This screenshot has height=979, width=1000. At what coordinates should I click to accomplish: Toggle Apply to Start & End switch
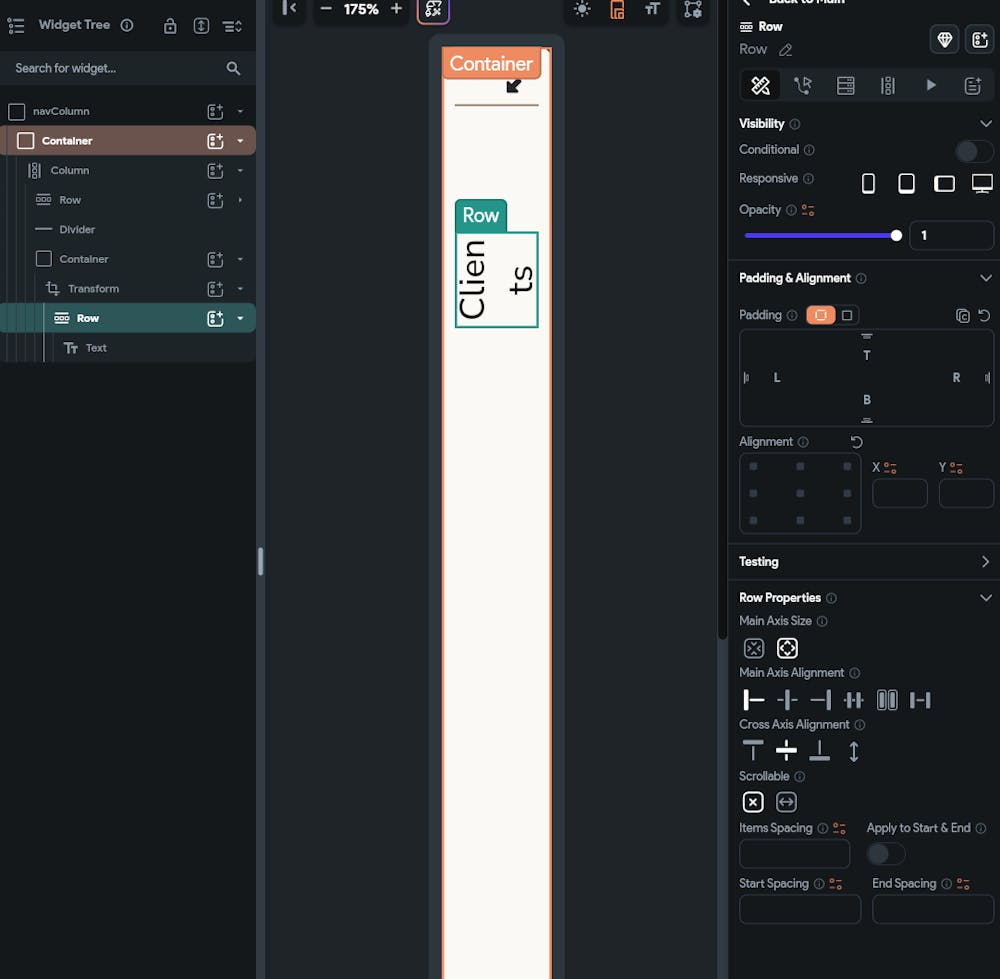tap(885, 854)
